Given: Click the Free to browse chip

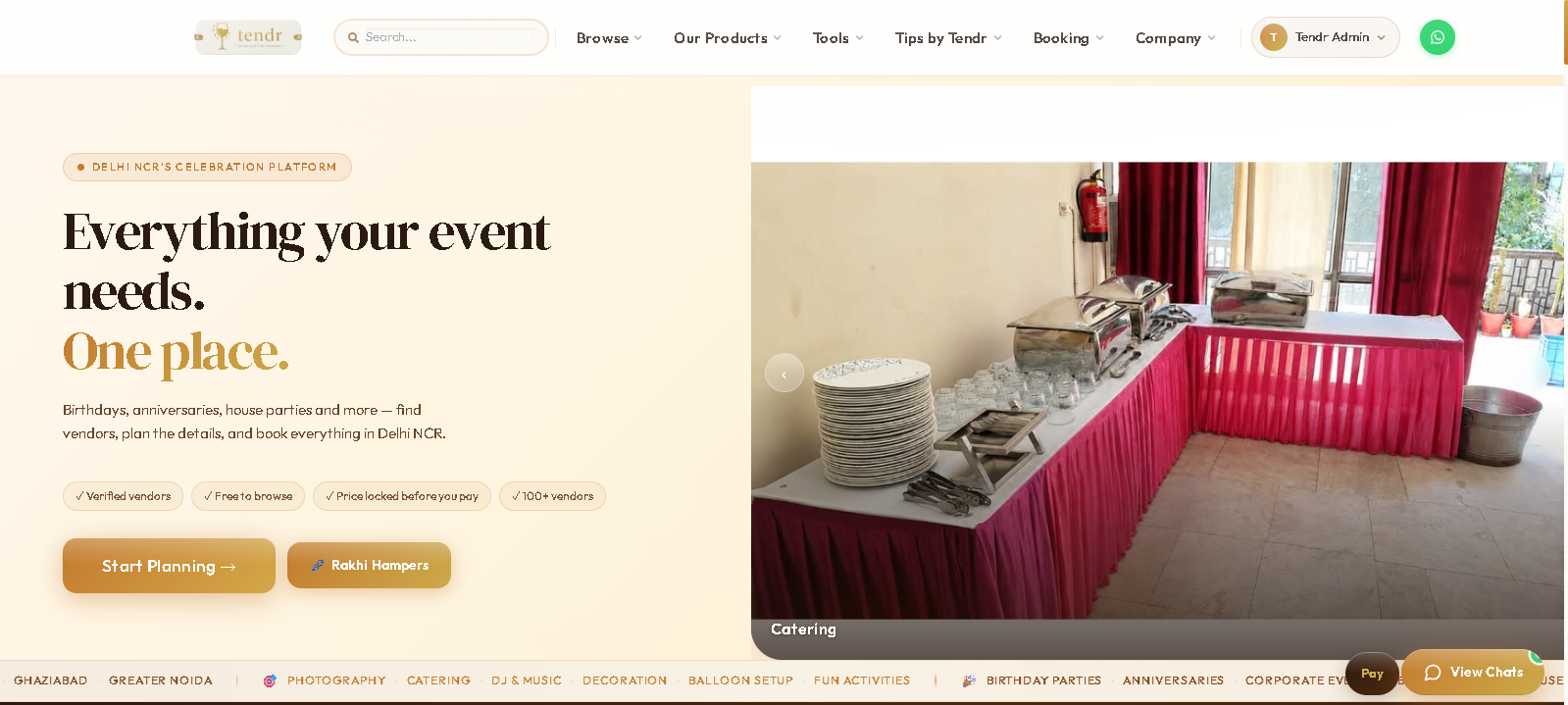Looking at the screenshot, I should (248, 496).
